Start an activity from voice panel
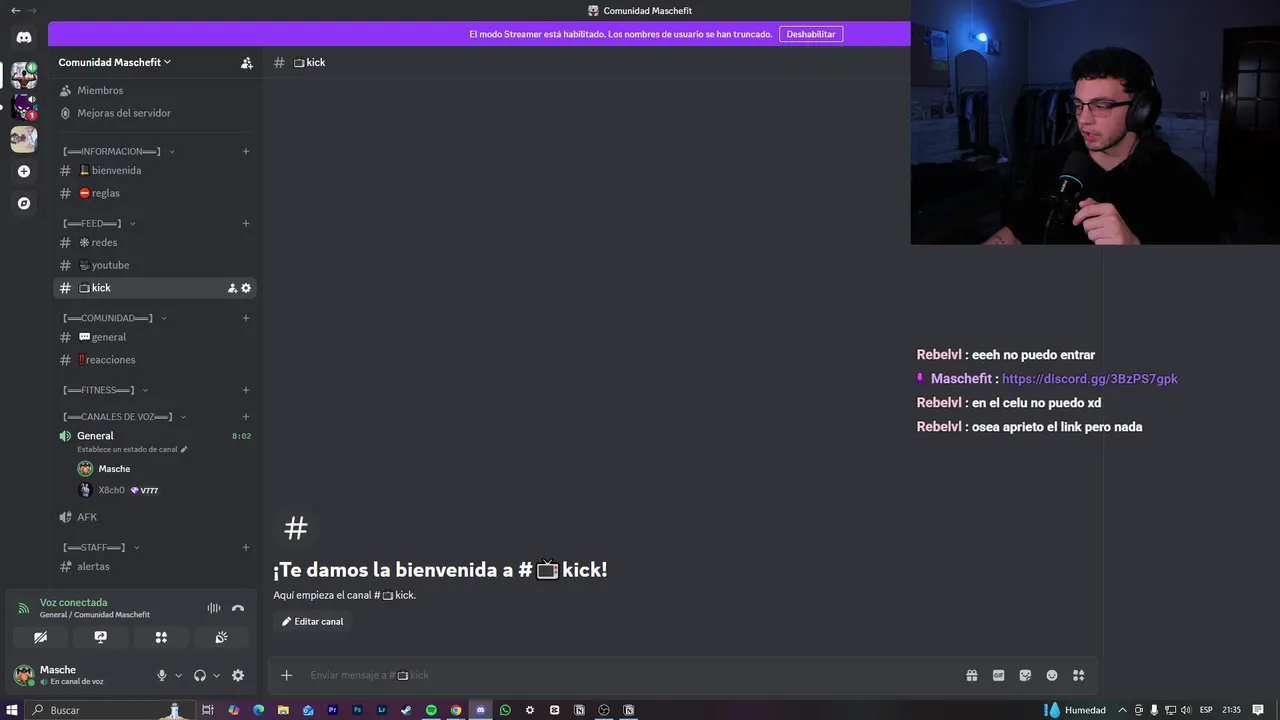 pos(161,637)
